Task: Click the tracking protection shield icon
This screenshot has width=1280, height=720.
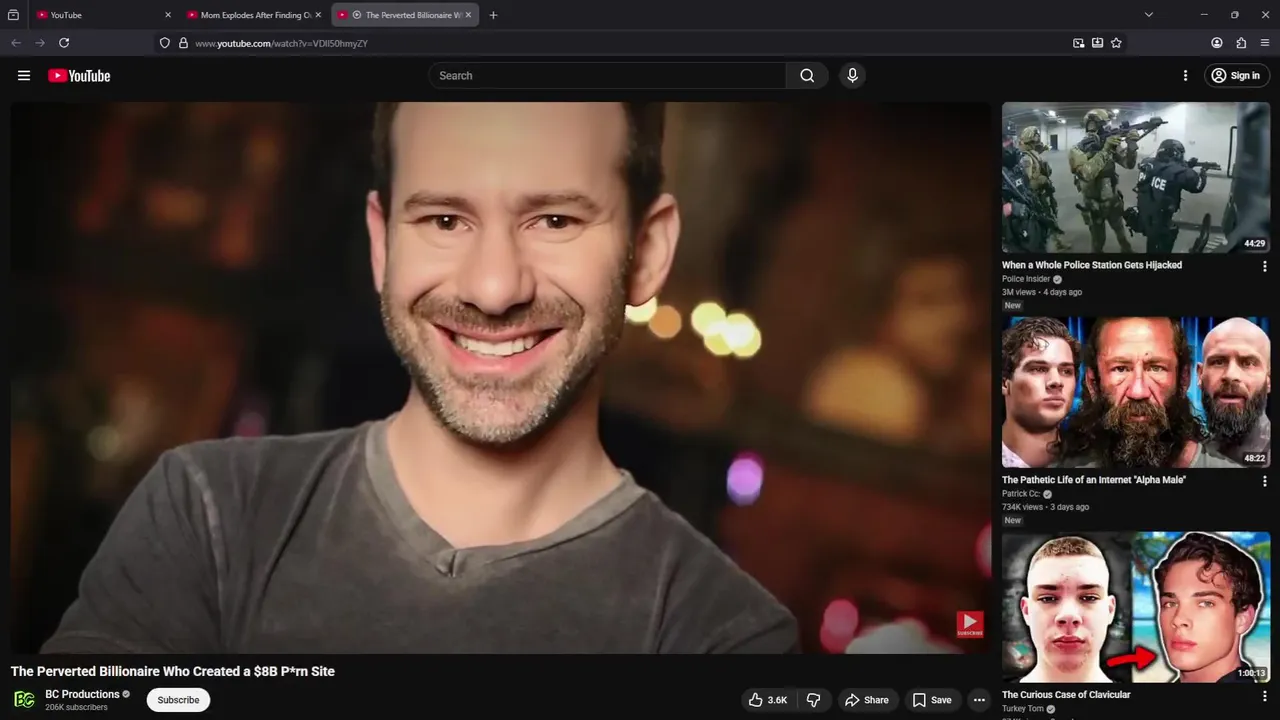Action: (165, 43)
